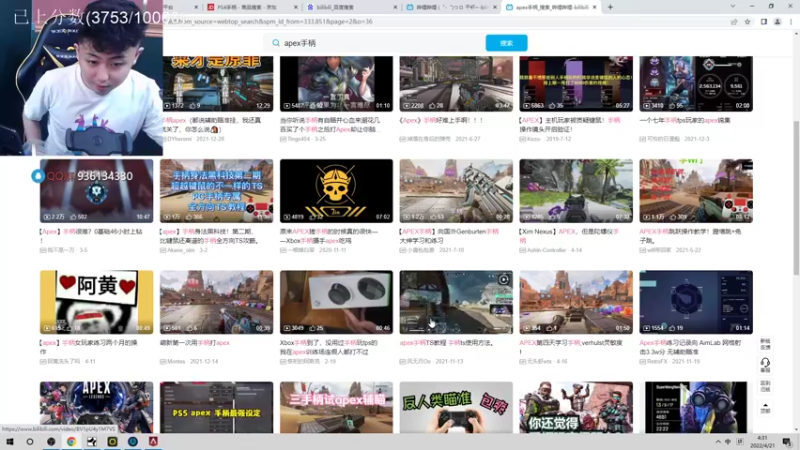The image size is (800, 450).
Task: Open Chrome side panel icon
Action: pos(764,22)
